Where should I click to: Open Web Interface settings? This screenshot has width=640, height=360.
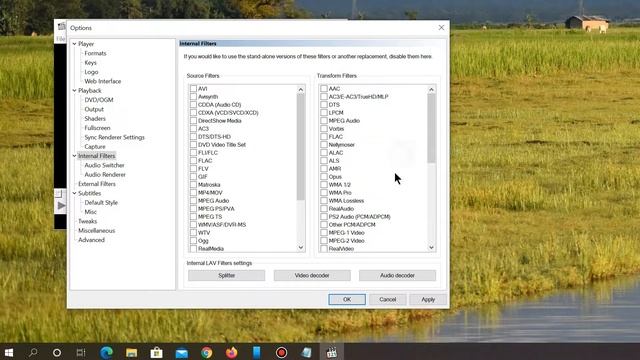point(103,81)
